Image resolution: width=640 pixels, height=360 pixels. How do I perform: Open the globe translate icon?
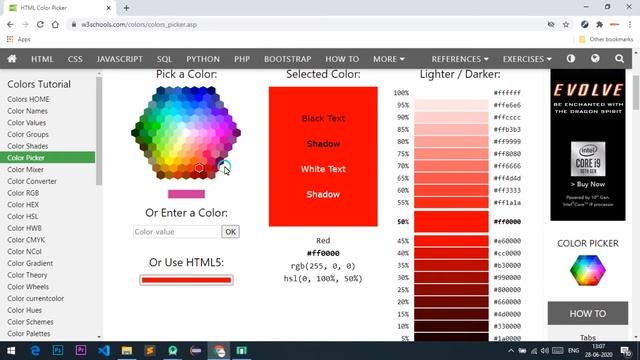(x=595, y=59)
